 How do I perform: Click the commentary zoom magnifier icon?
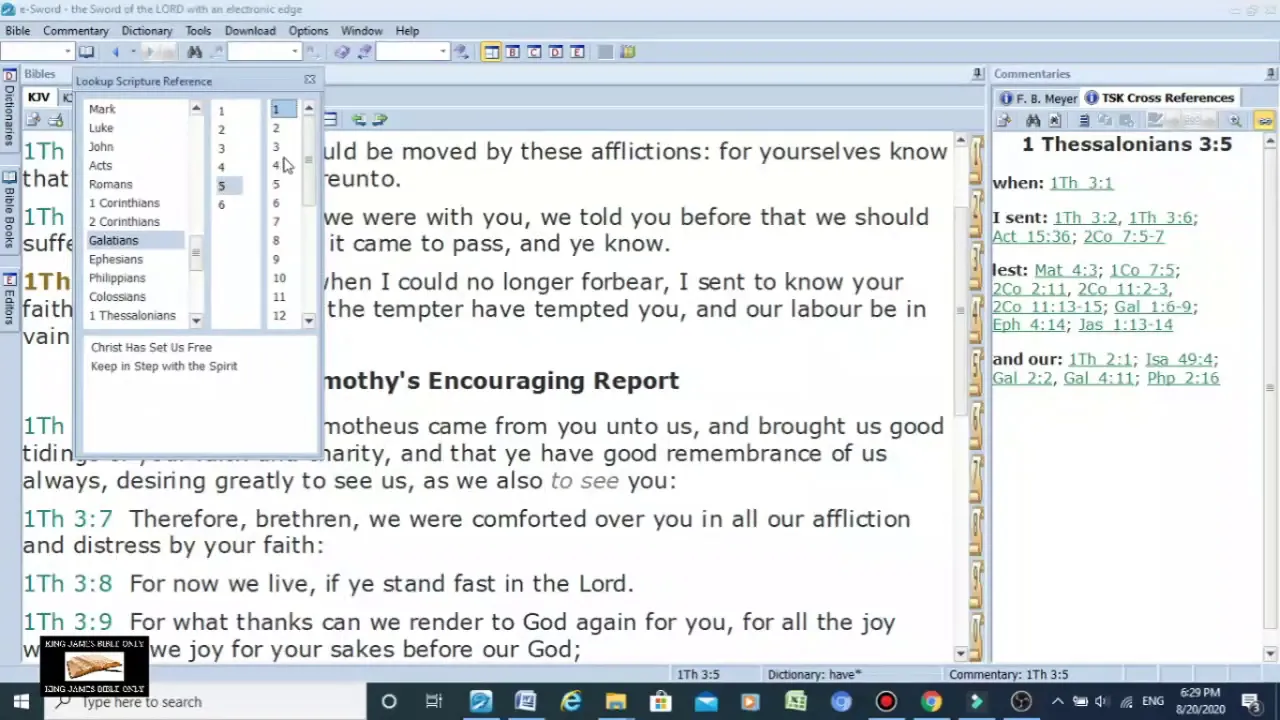coord(1235,120)
